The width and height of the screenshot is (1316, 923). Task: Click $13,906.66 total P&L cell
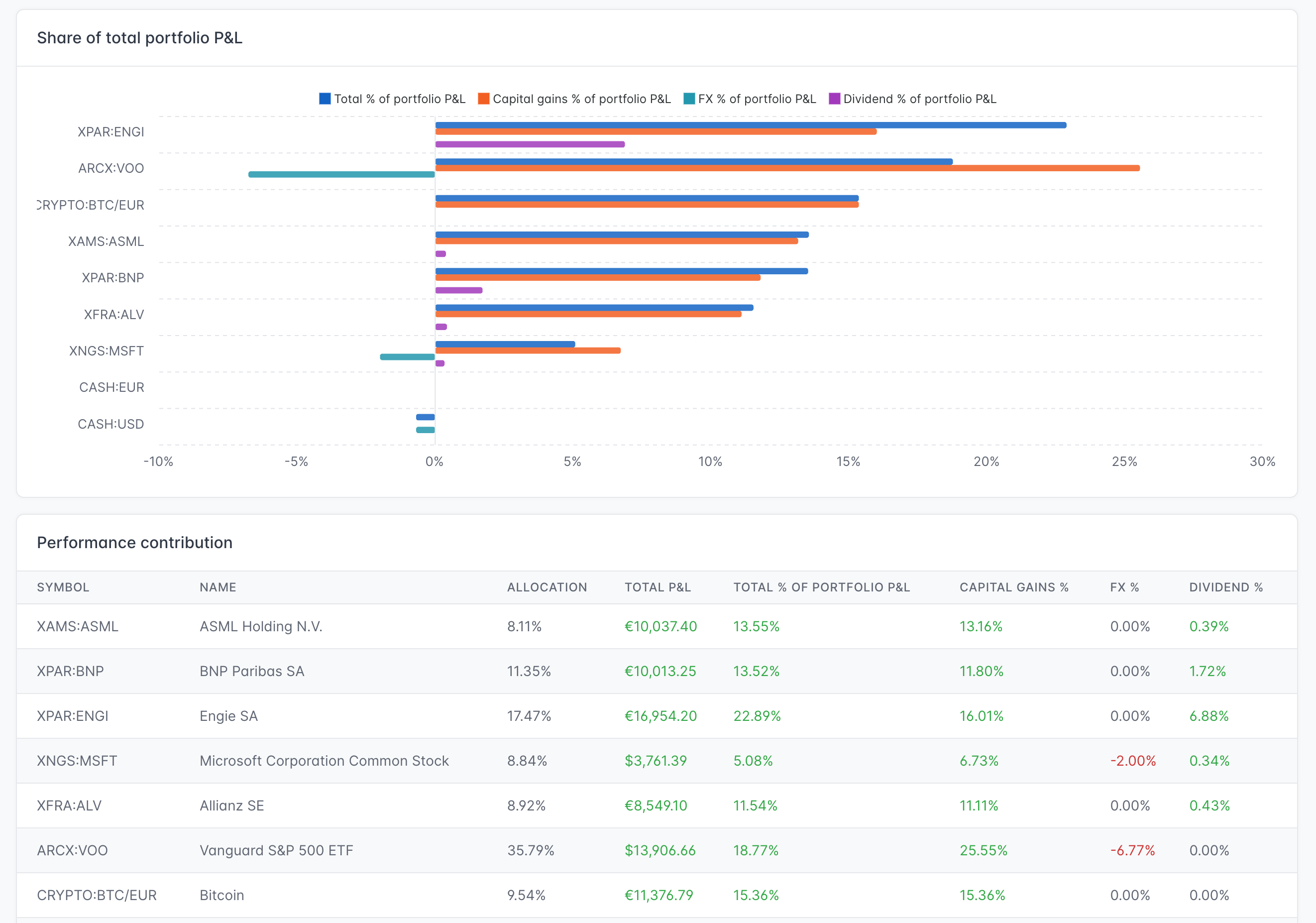click(x=660, y=850)
